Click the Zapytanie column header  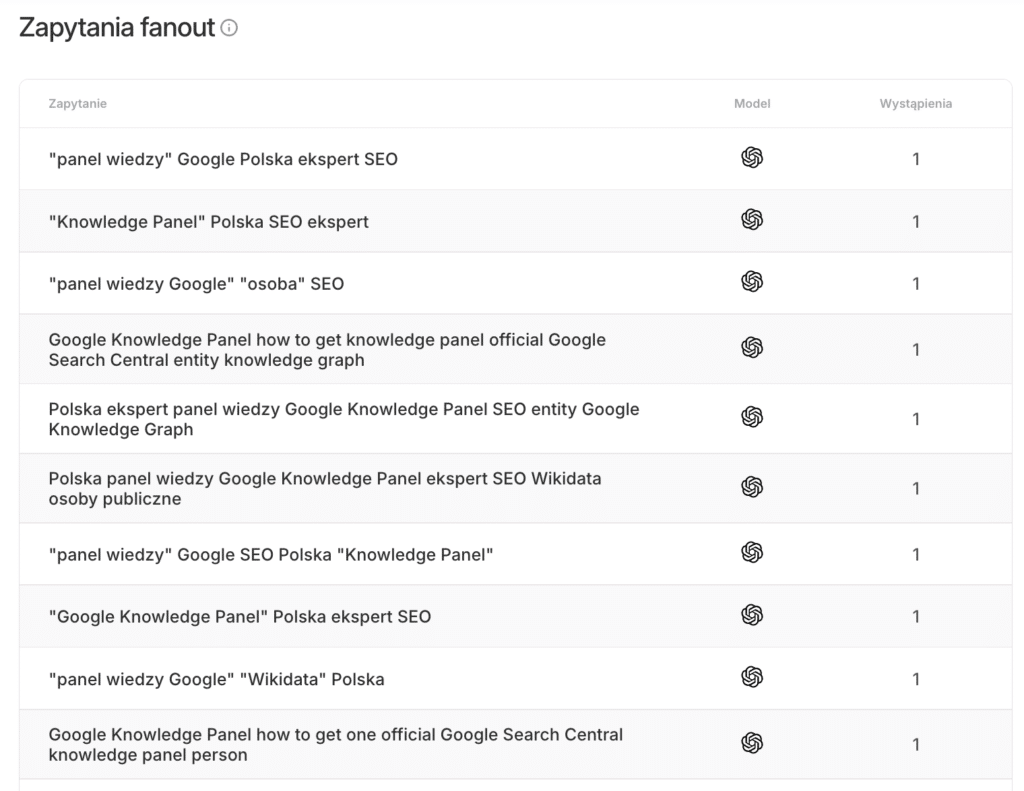tap(78, 103)
